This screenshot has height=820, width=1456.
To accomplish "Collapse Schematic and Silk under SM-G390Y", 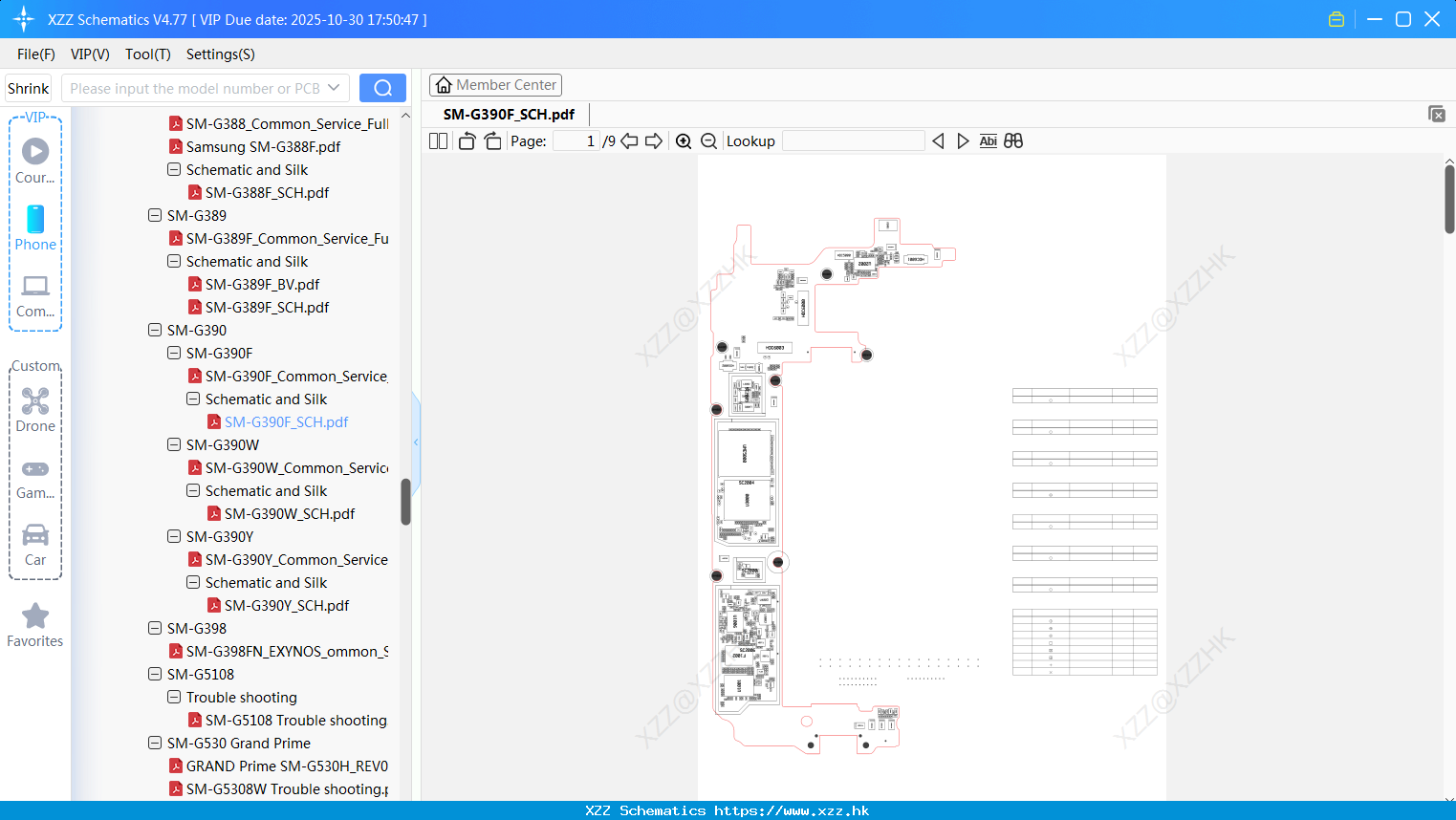I will (x=193, y=582).
